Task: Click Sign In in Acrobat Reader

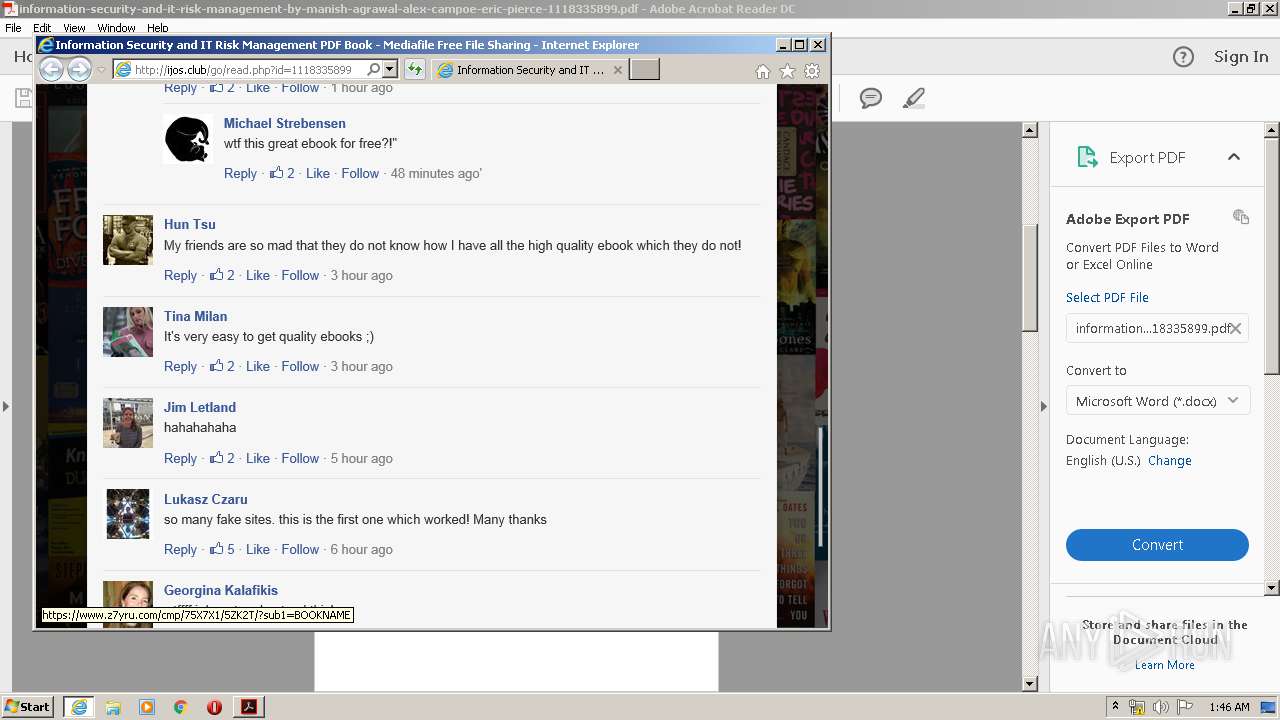Action: tap(1241, 57)
